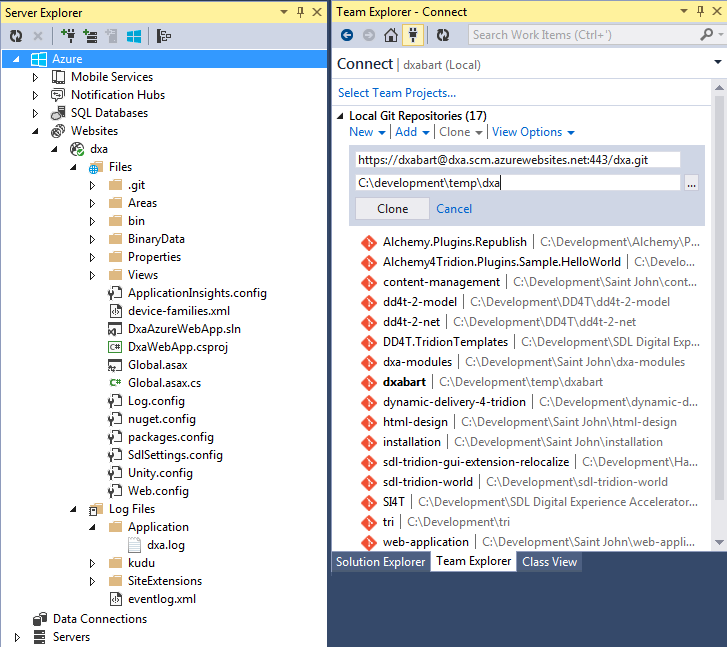Click Team Explorer refresh icon
This screenshot has width=727, height=647.
pyautogui.click(x=443, y=35)
